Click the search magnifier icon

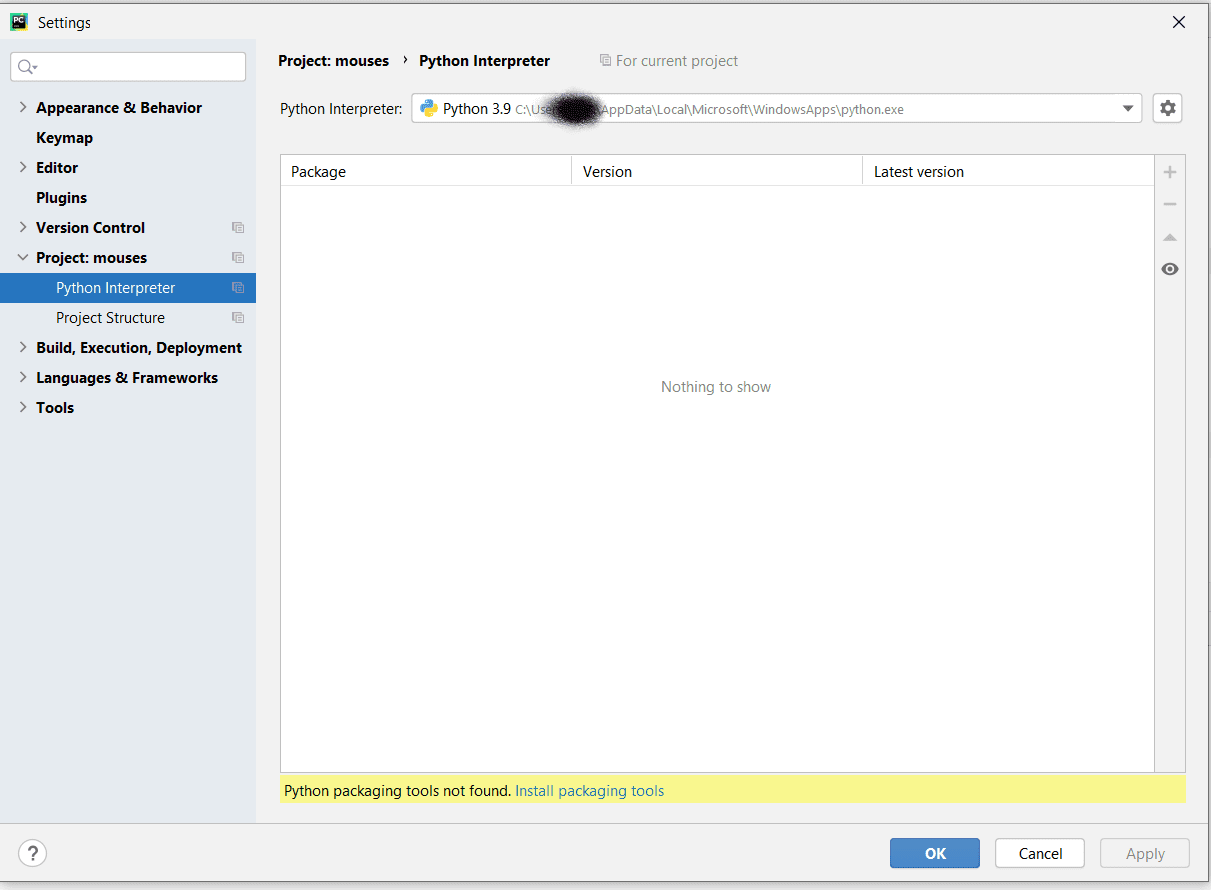(27, 67)
